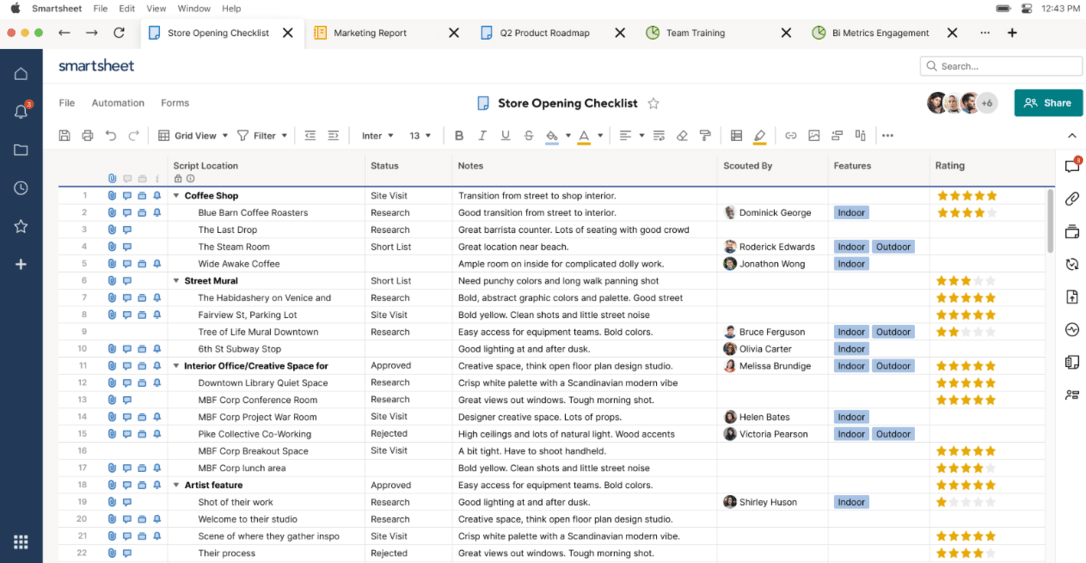Viewport: 1086px width, 563px height.
Task: Undo the last action
Action: point(111,136)
